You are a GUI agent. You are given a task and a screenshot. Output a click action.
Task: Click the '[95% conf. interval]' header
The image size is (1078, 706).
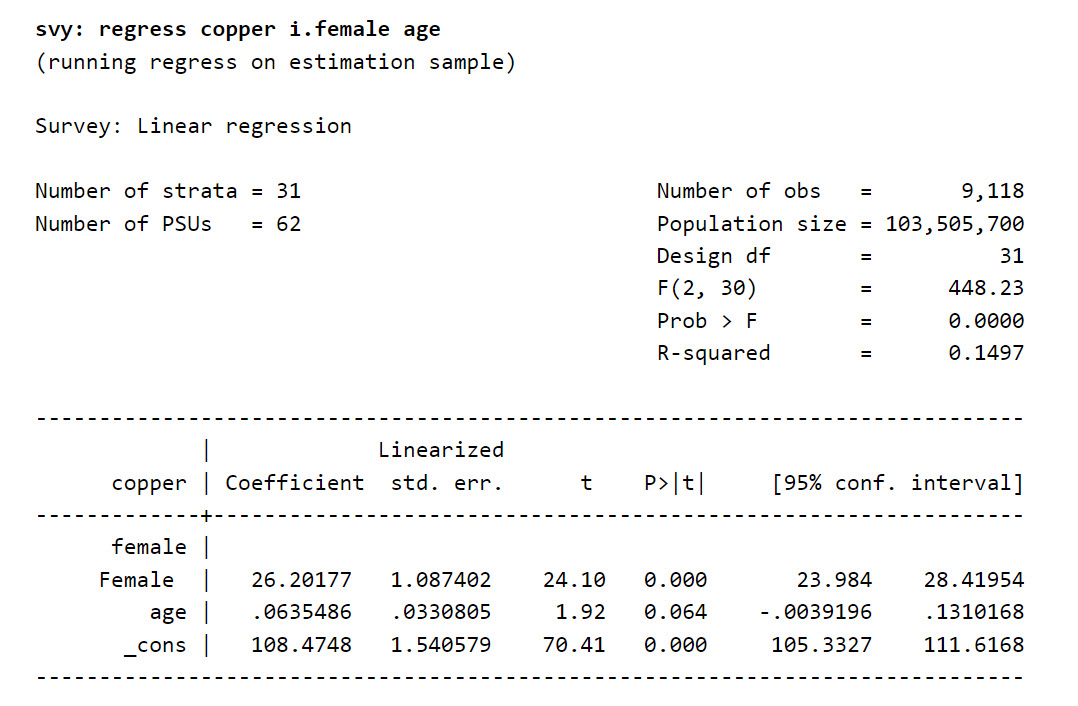(898, 484)
